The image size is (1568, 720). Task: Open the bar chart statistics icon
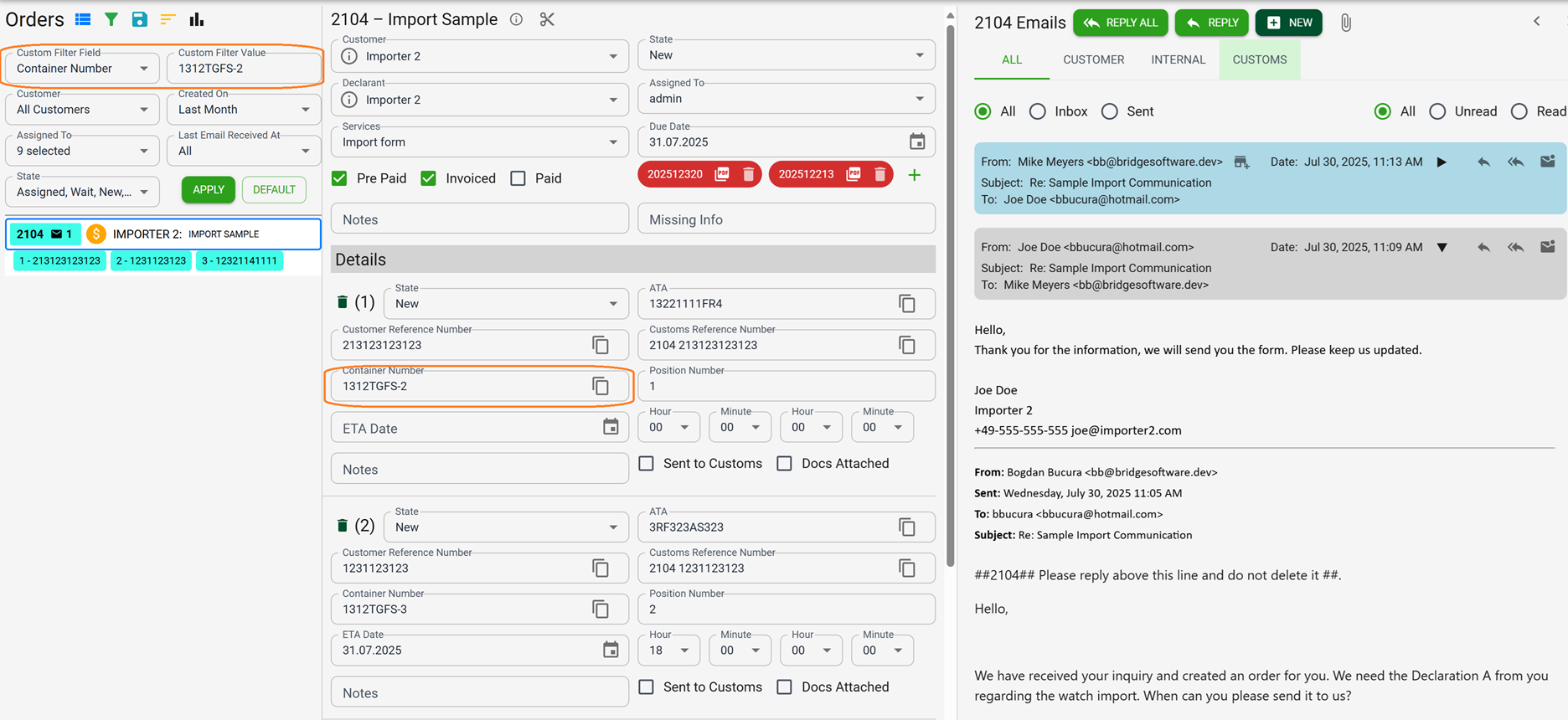click(197, 19)
